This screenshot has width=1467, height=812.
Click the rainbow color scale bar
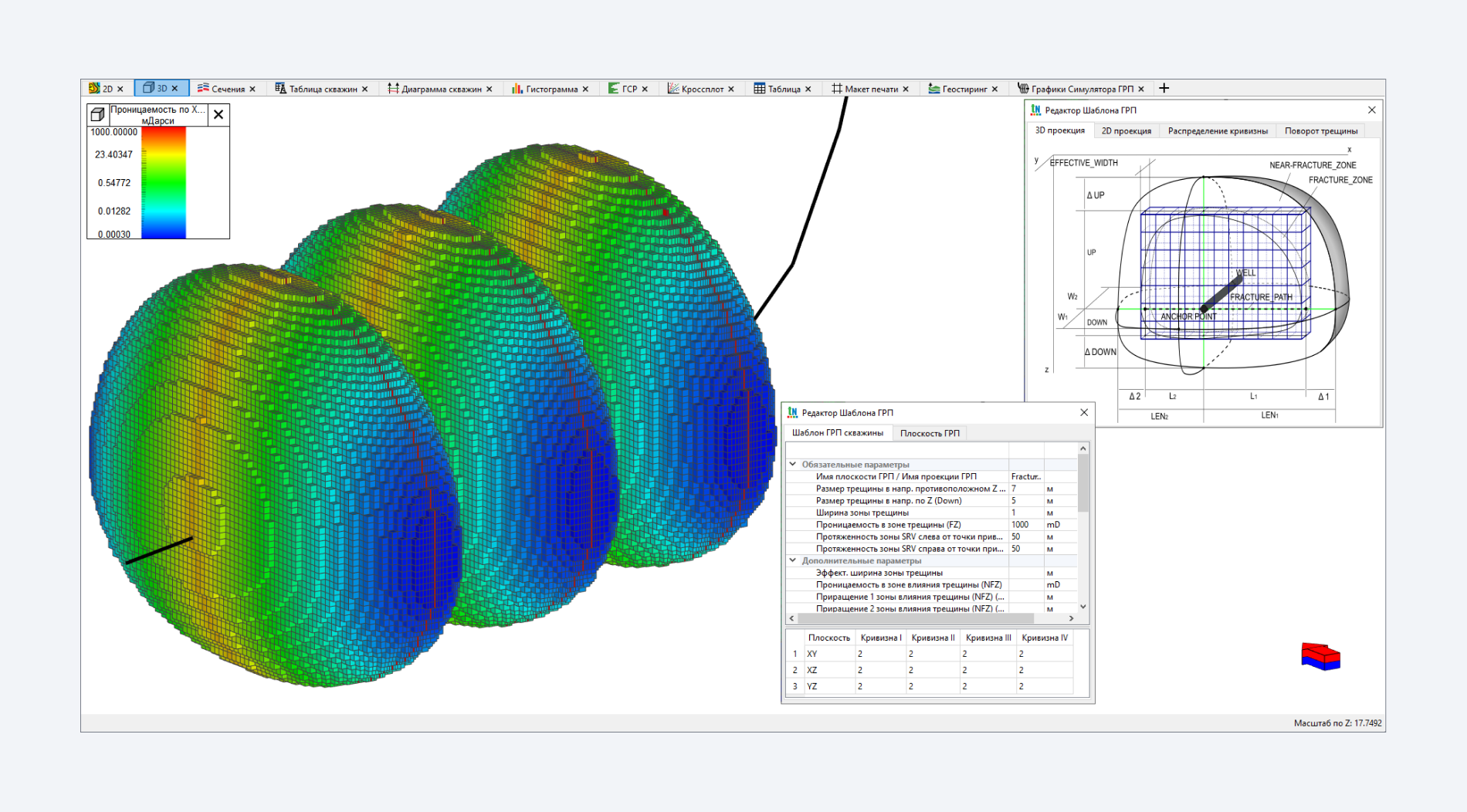[163, 182]
